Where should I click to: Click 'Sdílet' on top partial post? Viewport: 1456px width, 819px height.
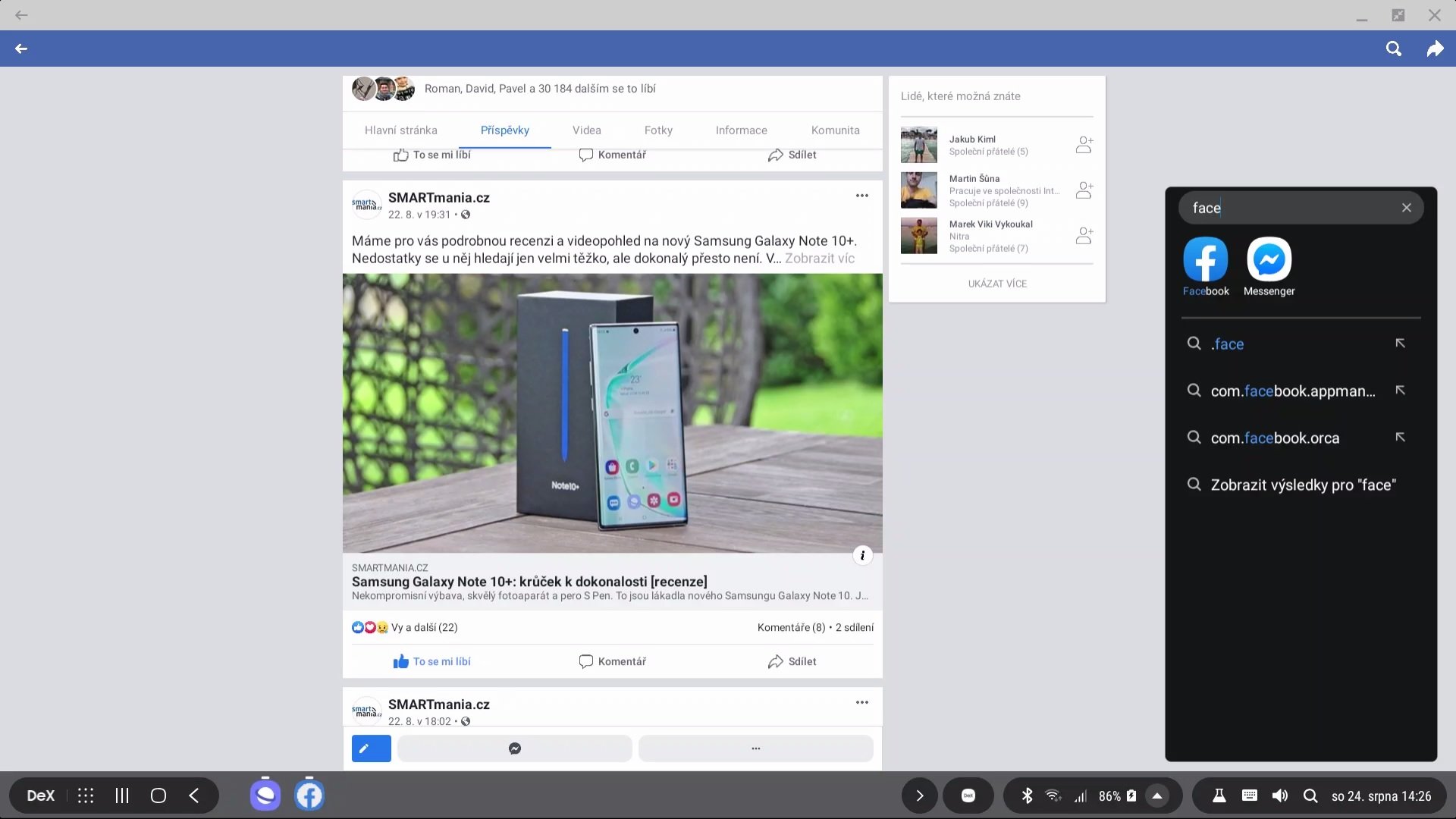tap(792, 155)
